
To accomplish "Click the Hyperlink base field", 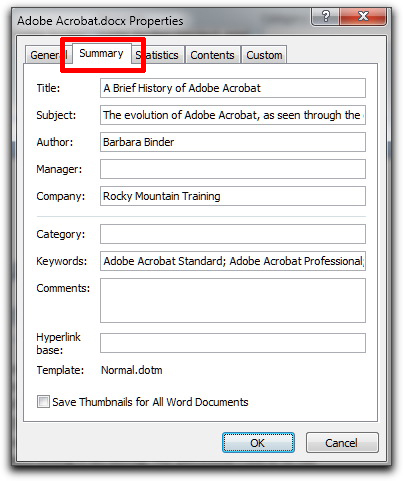I will point(233,343).
